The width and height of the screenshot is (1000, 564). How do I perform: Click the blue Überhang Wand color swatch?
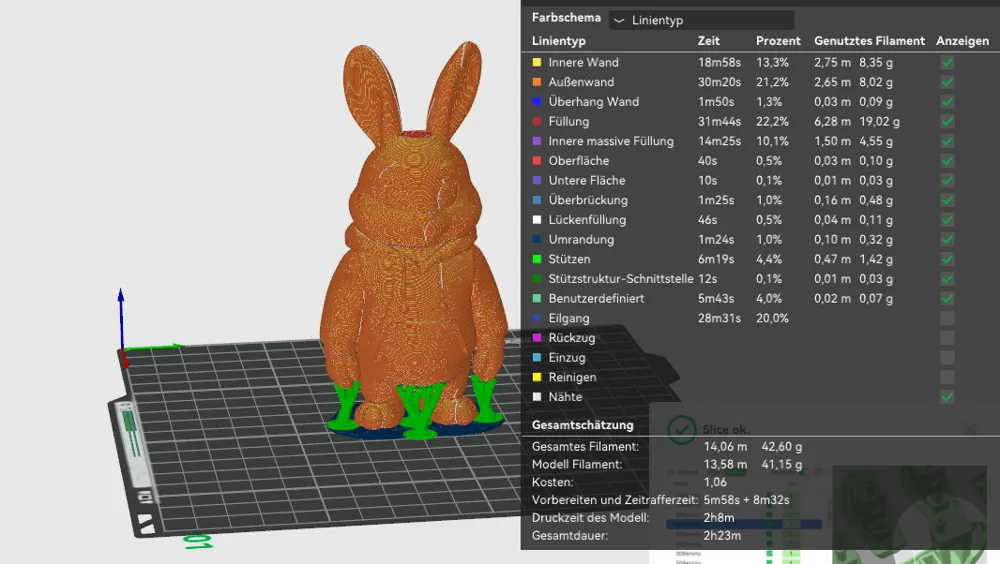pyautogui.click(x=537, y=102)
